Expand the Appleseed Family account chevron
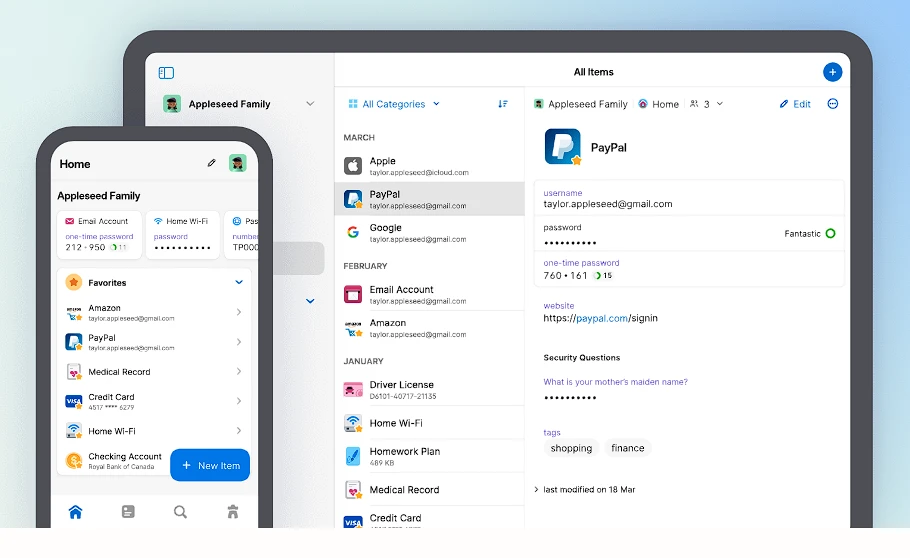 click(310, 104)
